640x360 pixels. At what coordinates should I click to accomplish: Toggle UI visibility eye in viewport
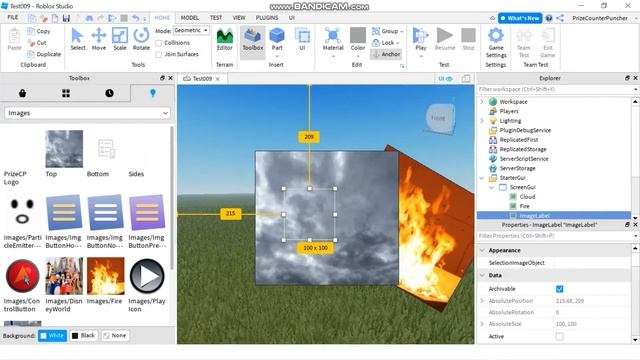tap(445, 78)
